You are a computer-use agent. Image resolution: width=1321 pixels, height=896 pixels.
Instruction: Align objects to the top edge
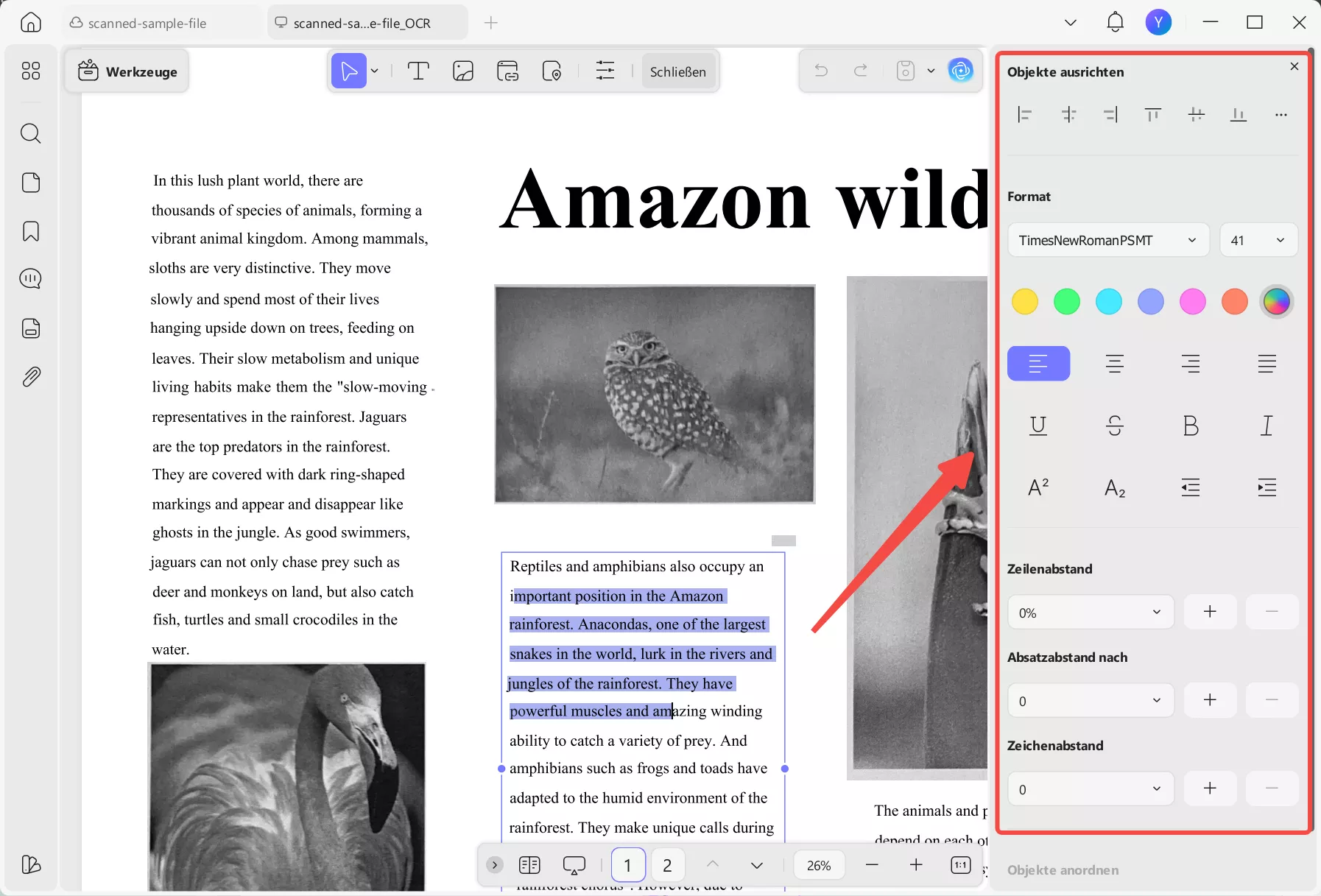pos(1153,115)
